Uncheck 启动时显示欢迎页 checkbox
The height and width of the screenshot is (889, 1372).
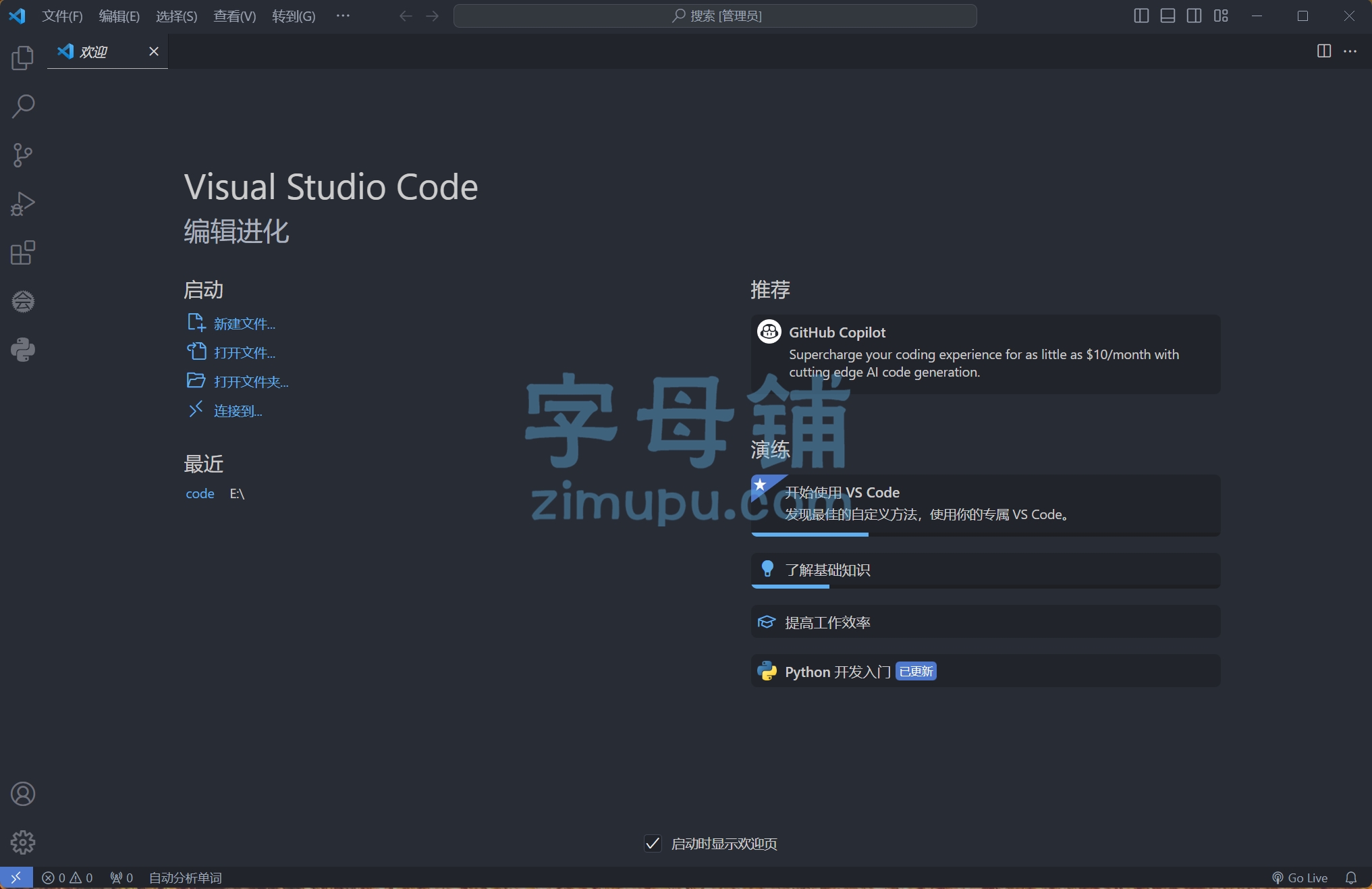[653, 843]
